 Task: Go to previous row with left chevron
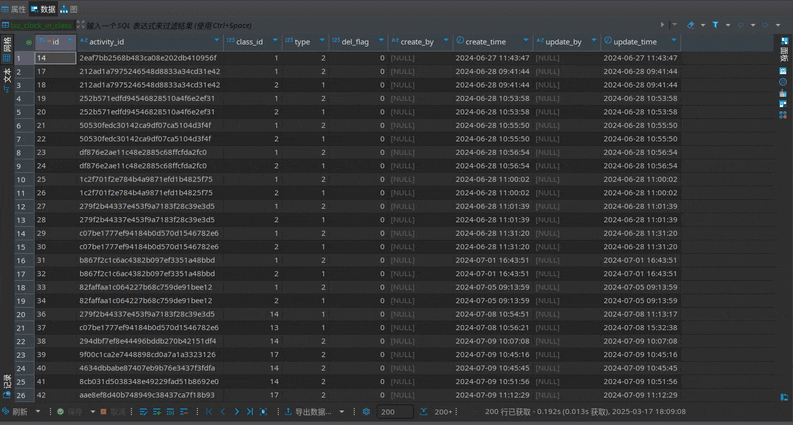[223, 412]
